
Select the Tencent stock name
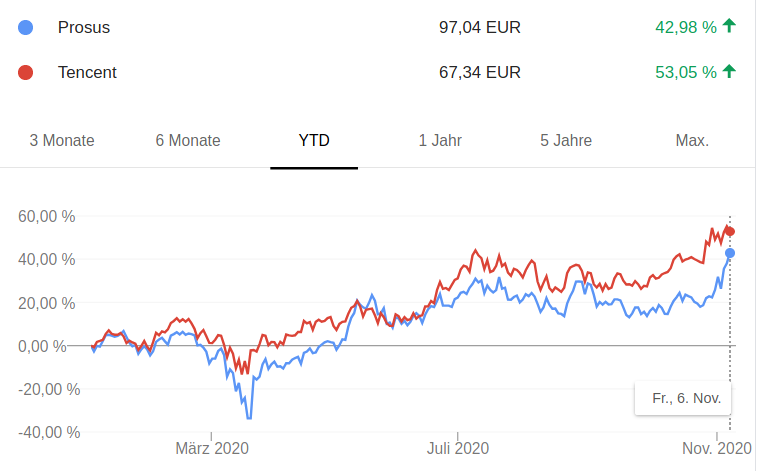[88, 72]
